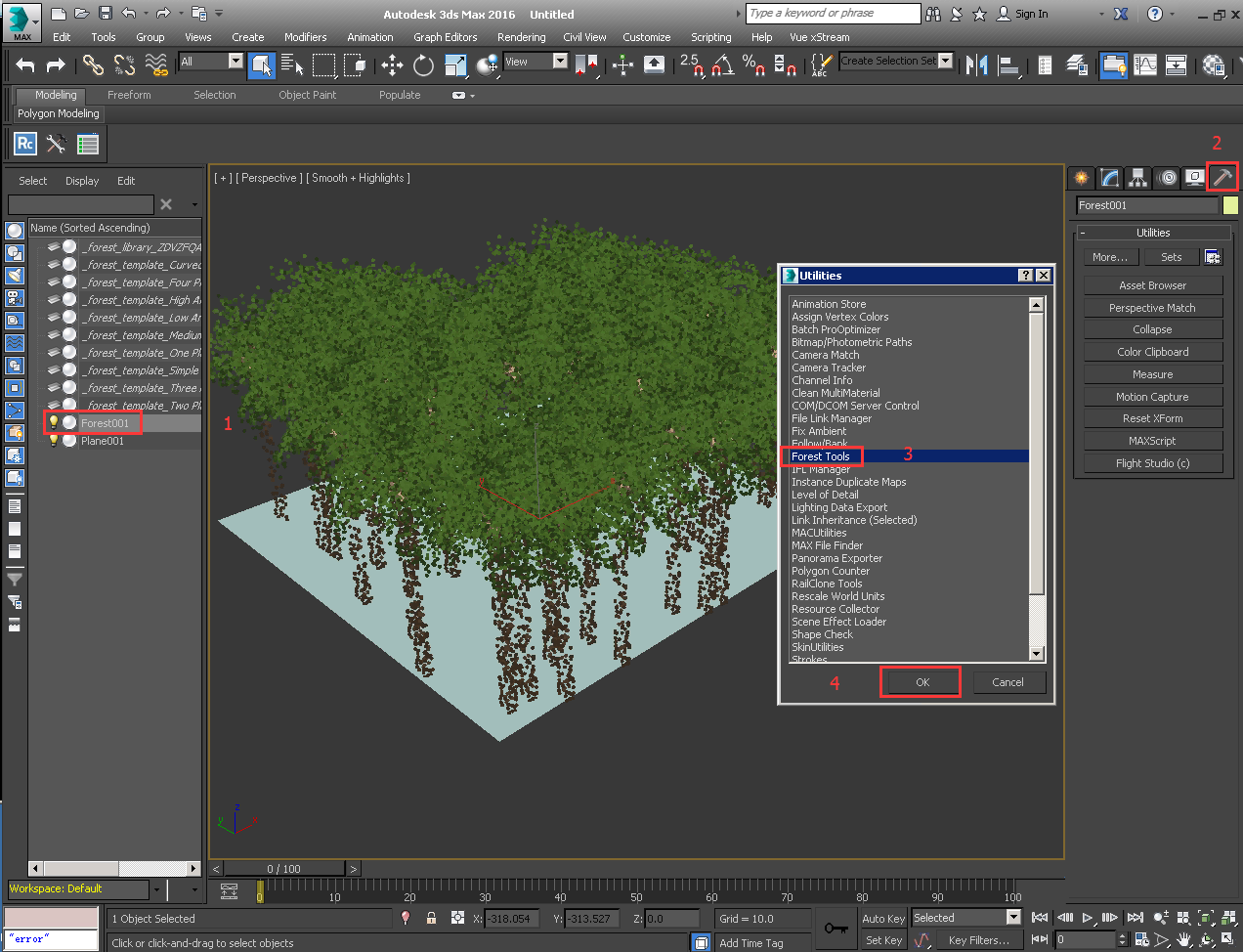
Task: Click the 2.5D Snaps toggle
Action: pyautogui.click(x=692, y=65)
